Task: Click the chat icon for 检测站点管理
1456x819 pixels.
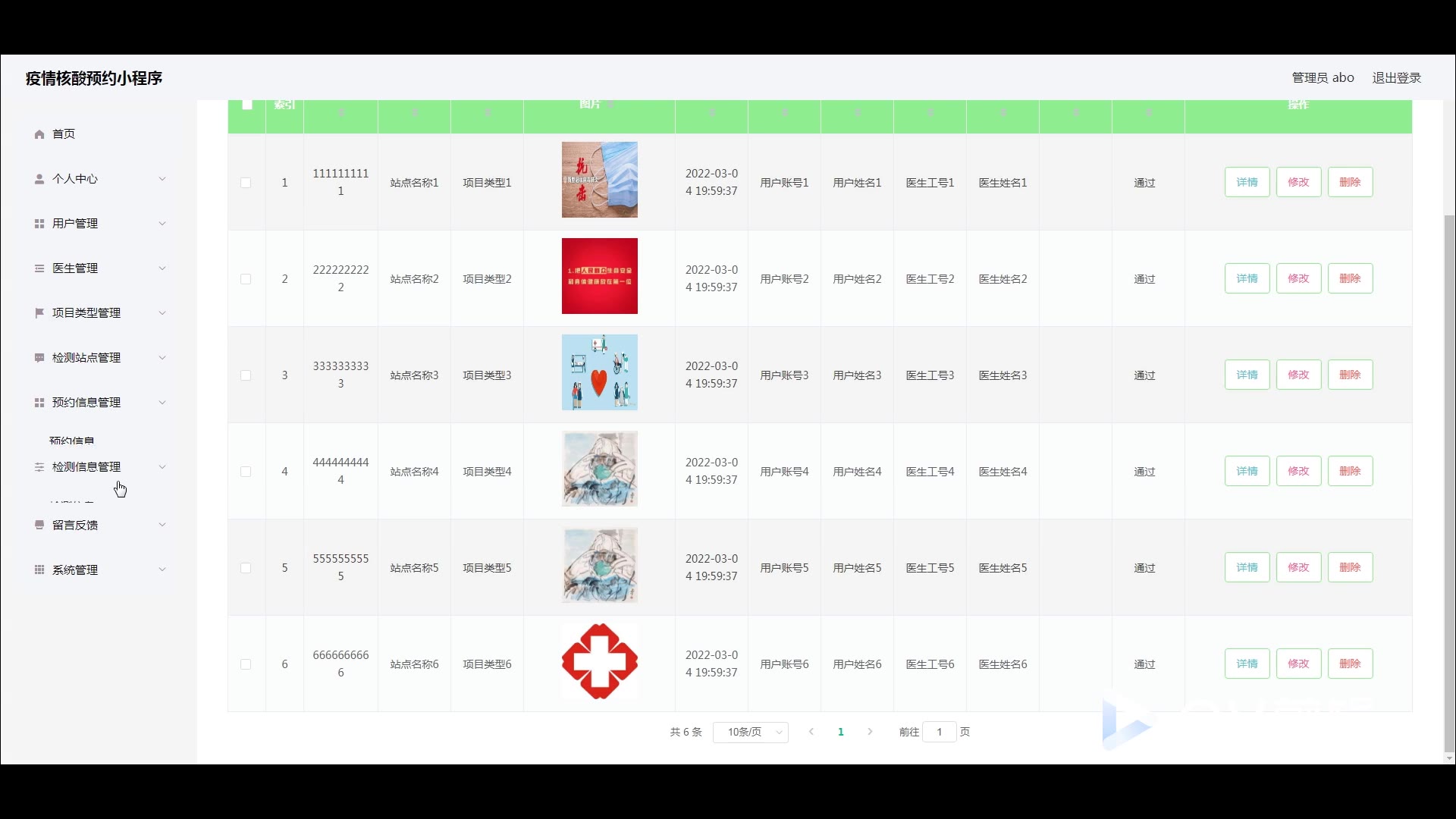Action: point(39,358)
